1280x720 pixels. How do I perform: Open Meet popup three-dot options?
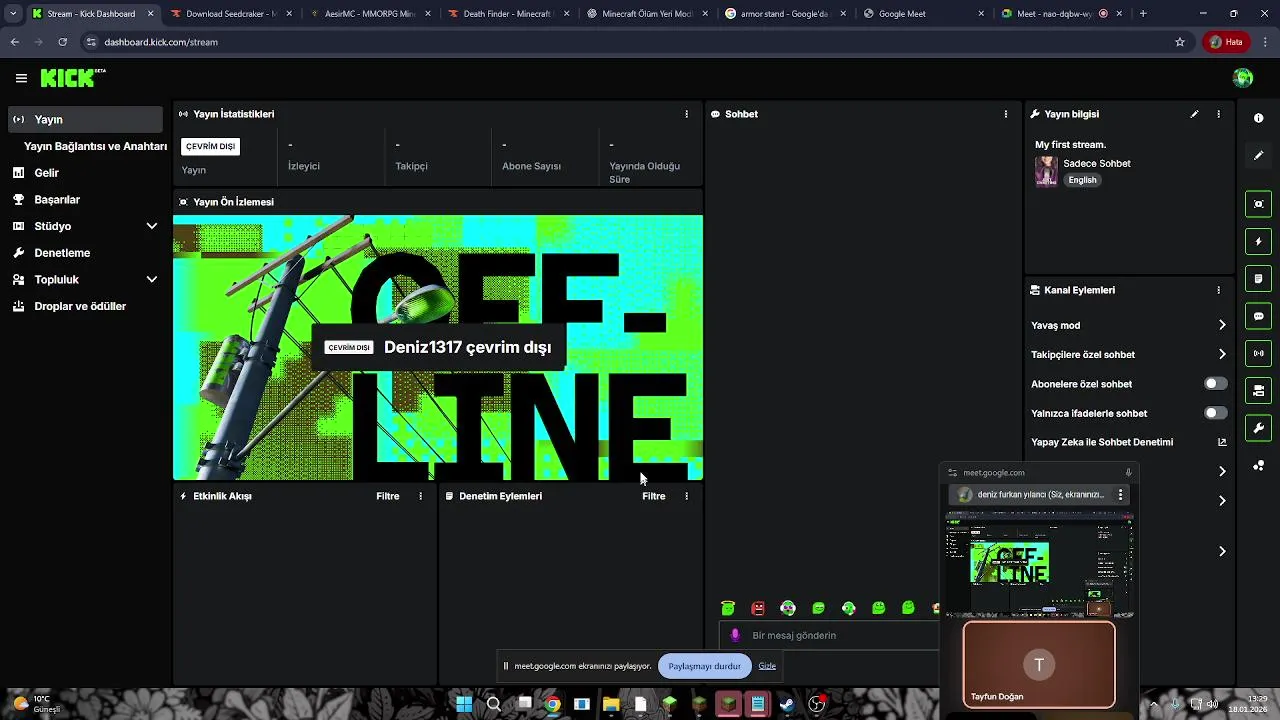(x=1120, y=494)
